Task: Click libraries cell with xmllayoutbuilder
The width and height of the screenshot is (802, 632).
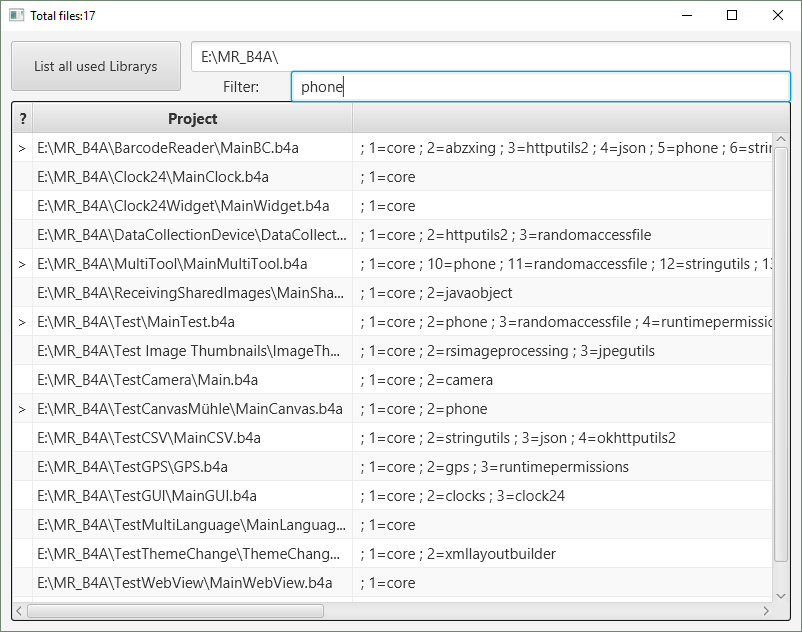Action: coord(563,554)
